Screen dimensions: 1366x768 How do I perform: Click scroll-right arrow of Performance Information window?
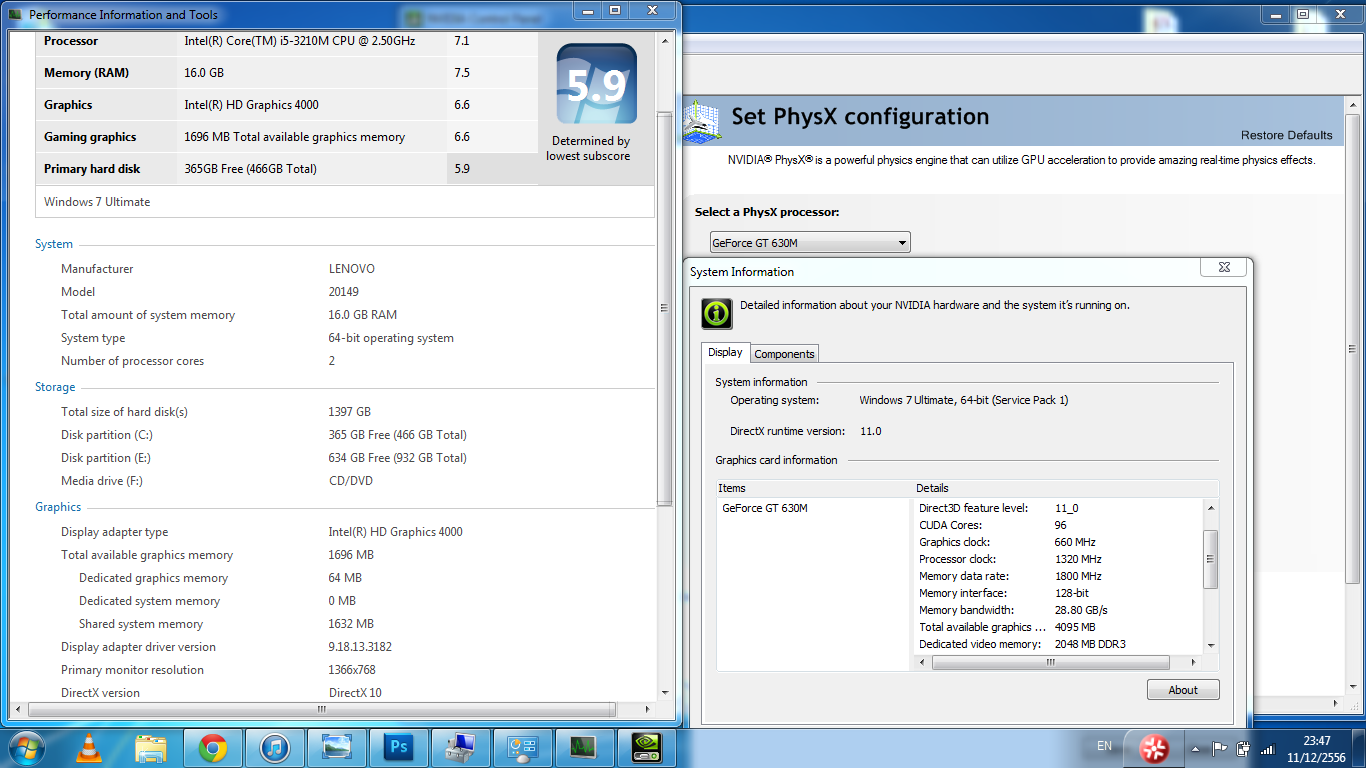646,709
